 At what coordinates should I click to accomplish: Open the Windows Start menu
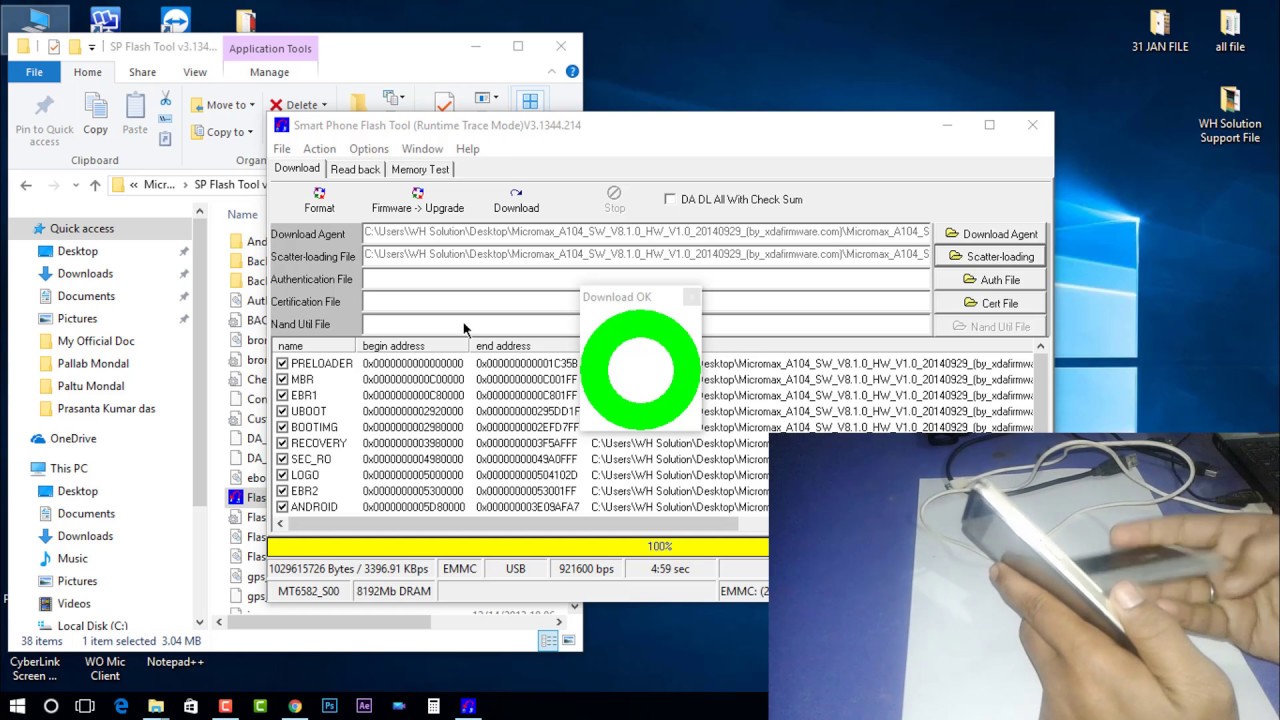(x=17, y=706)
